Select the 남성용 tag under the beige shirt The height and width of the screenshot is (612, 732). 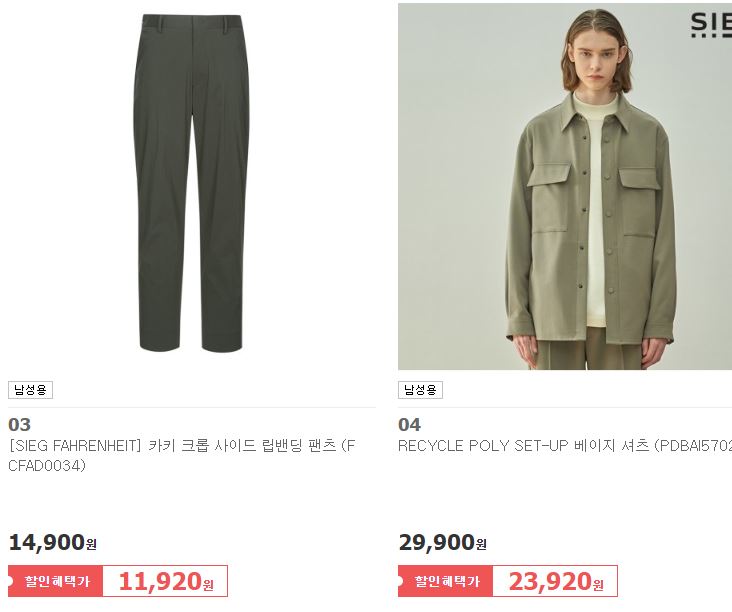420,390
